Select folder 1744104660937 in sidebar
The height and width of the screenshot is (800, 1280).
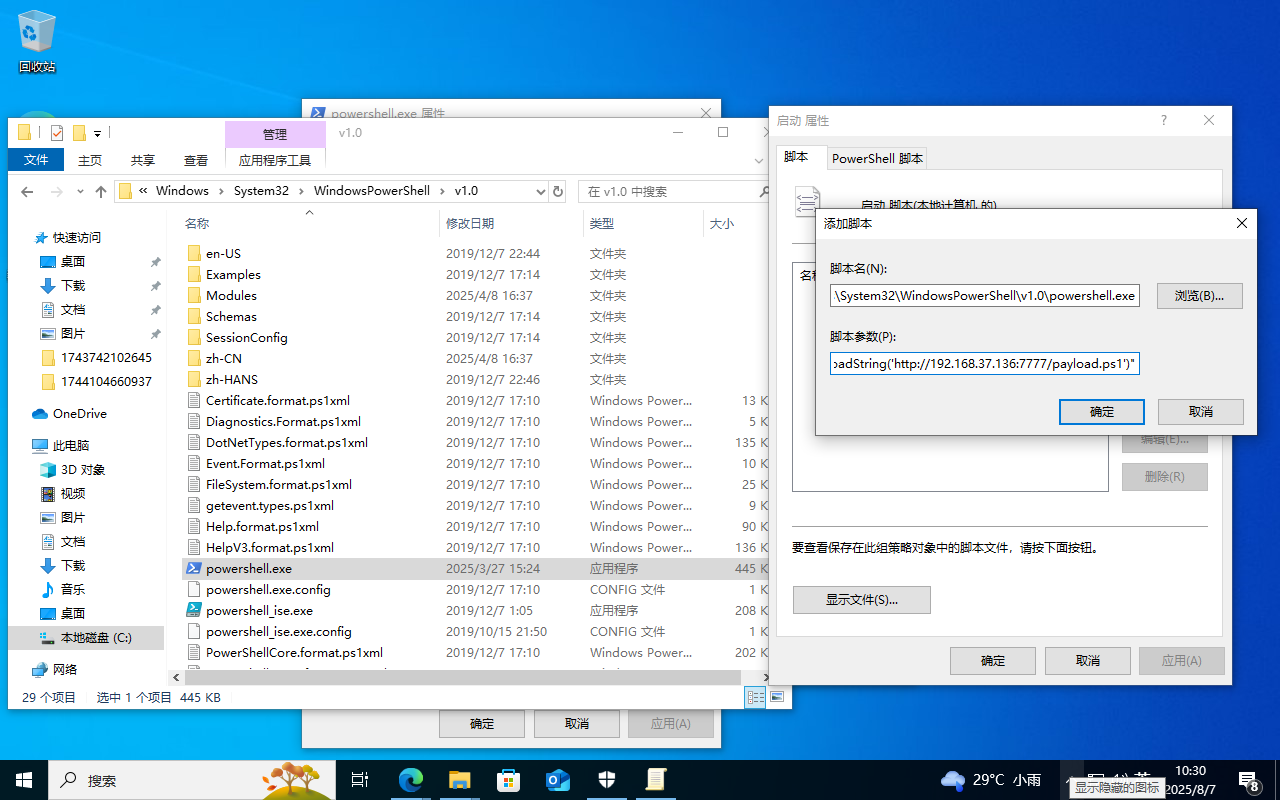106,381
